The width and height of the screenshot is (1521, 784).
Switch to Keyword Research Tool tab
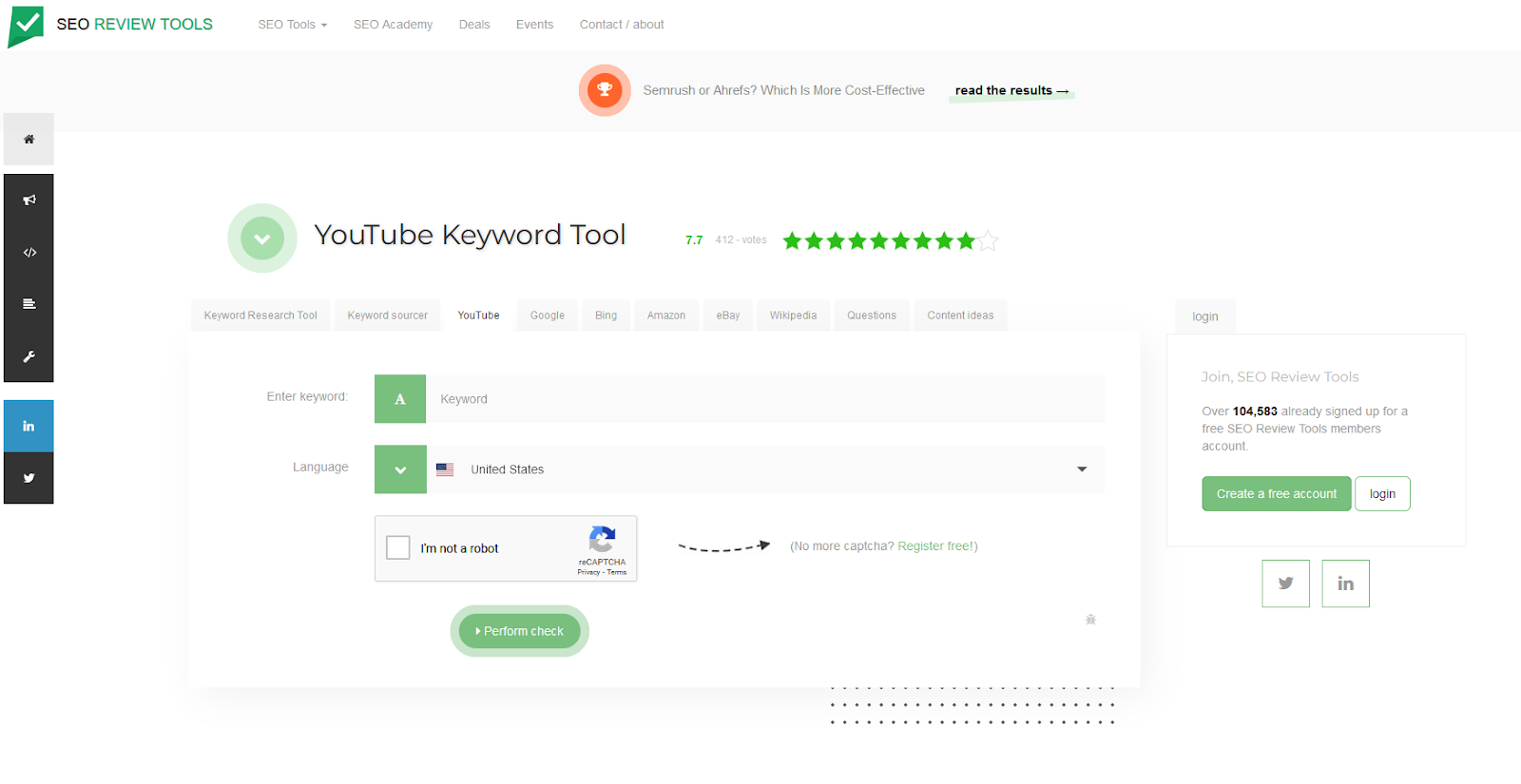tap(260, 316)
